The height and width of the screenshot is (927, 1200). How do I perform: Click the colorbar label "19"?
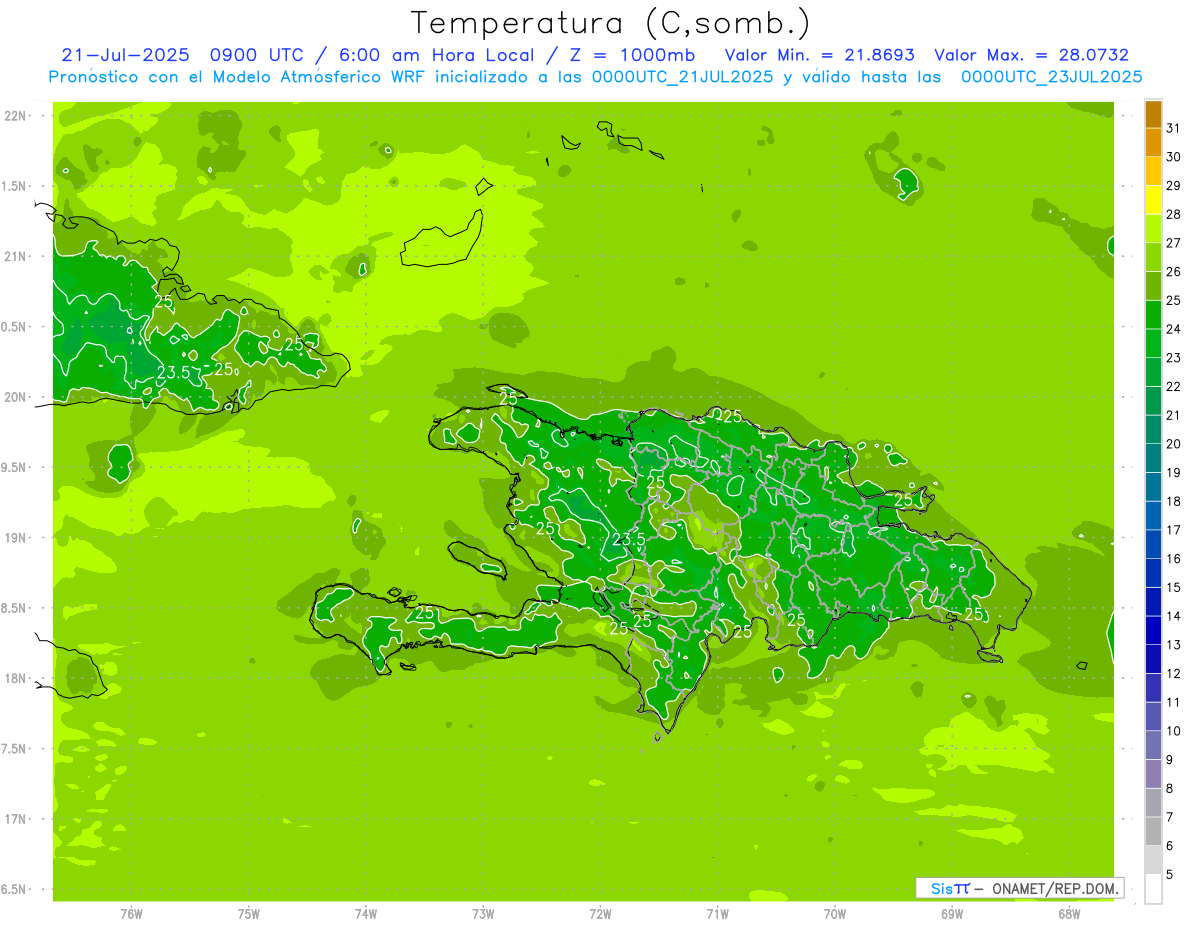[1174, 472]
